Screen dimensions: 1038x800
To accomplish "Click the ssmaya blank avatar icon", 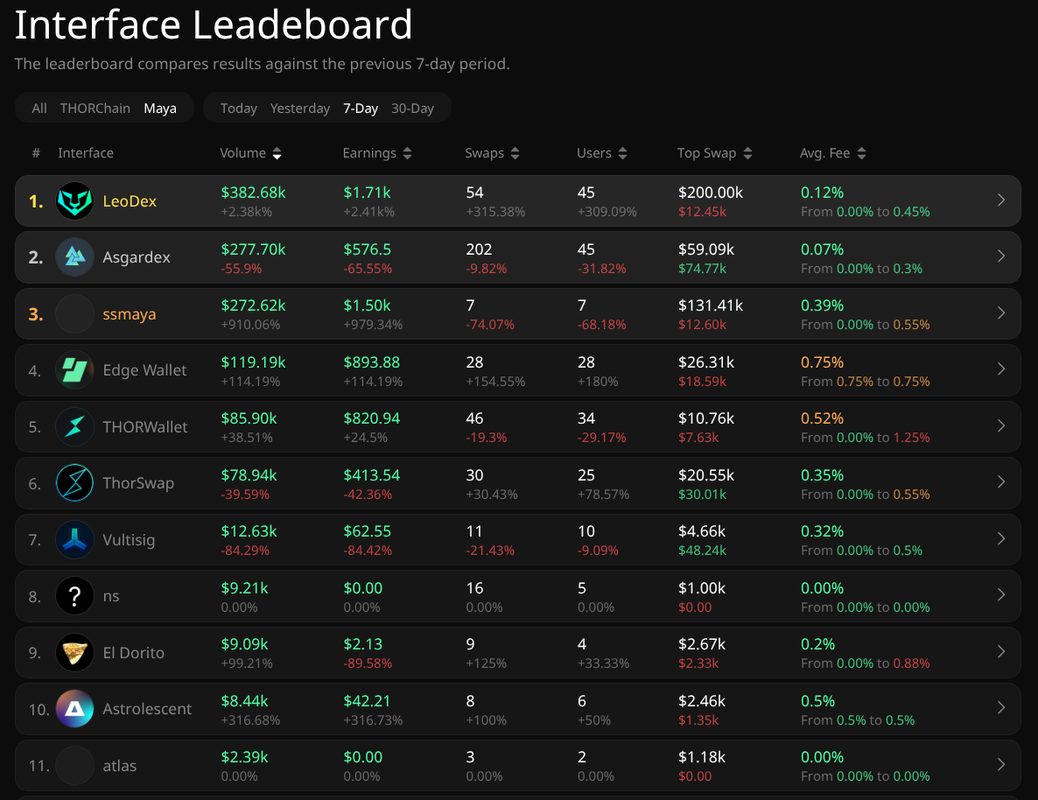I will point(75,314).
